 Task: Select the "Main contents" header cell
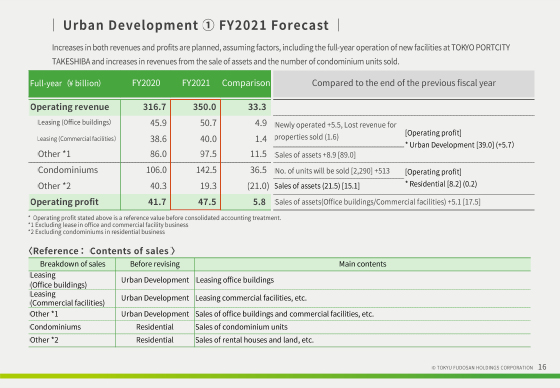(362, 264)
